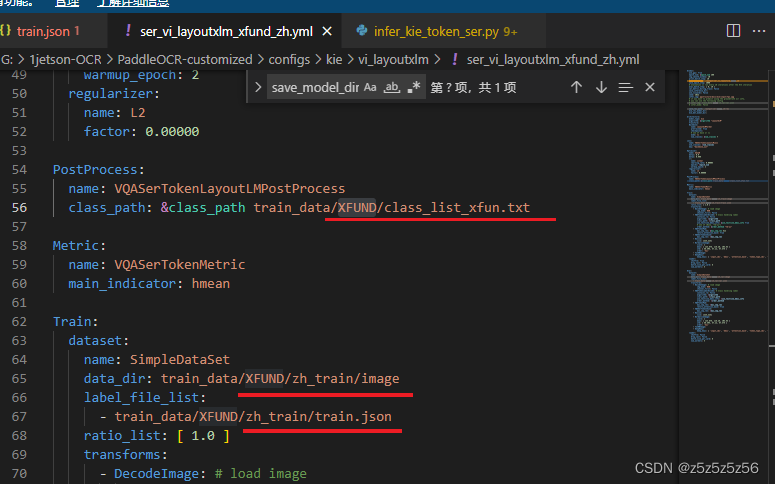Click the split editor icon
775x484 pixels.
735,32
